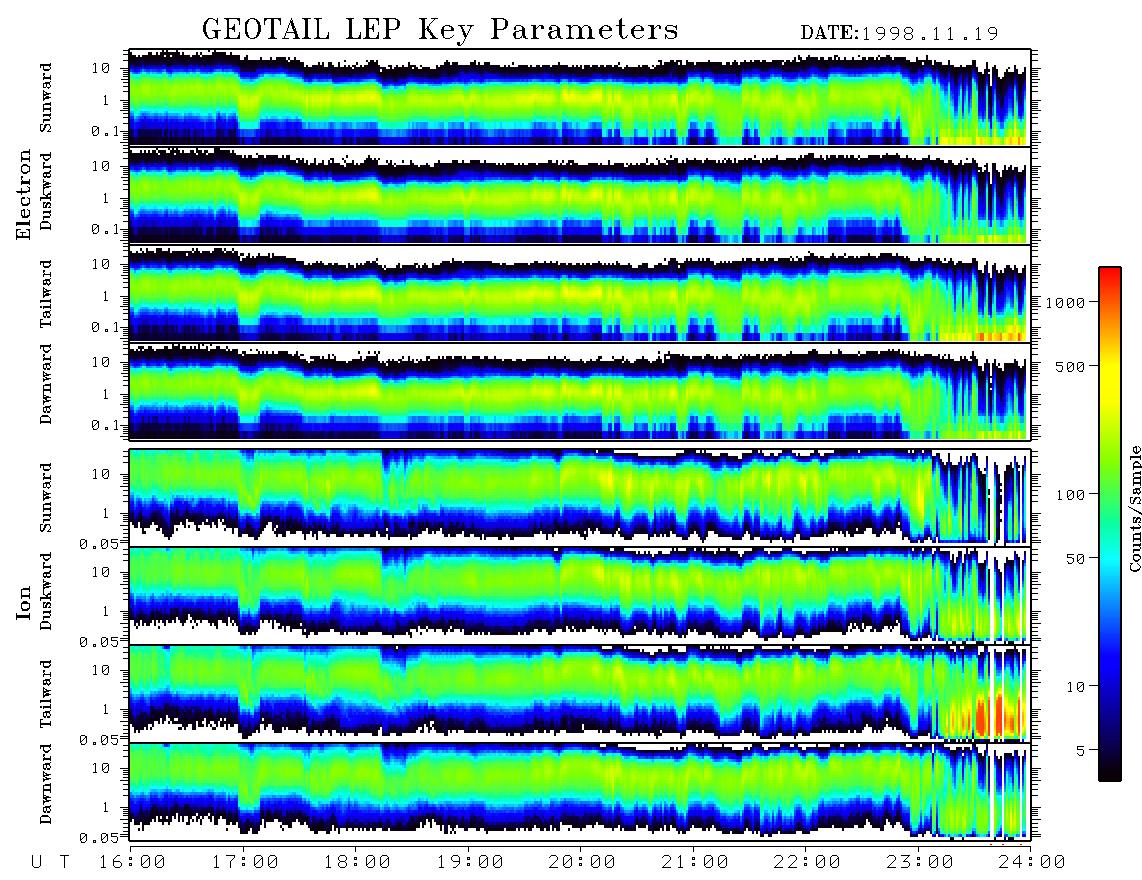Click the "0.05" tick label of Ion Sunward panel
This screenshot has width=1142, height=880.
(x=101, y=543)
